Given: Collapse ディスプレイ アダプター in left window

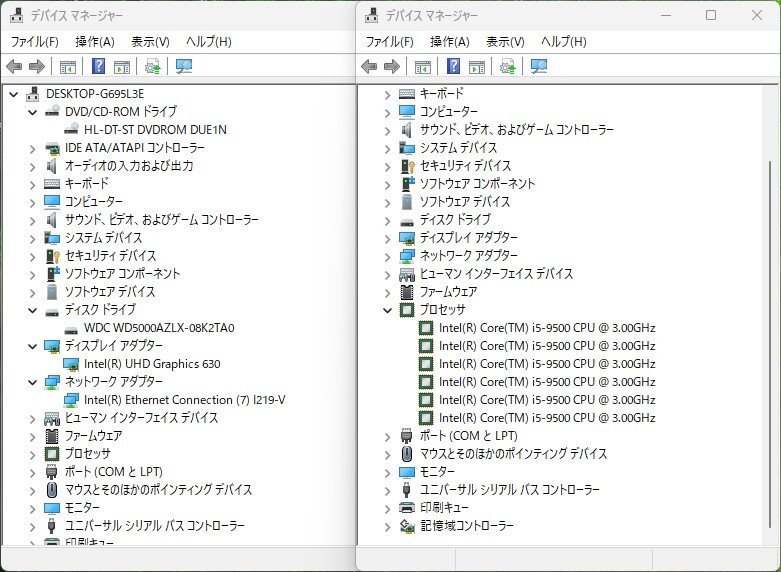Looking at the screenshot, I should [x=33, y=346].
